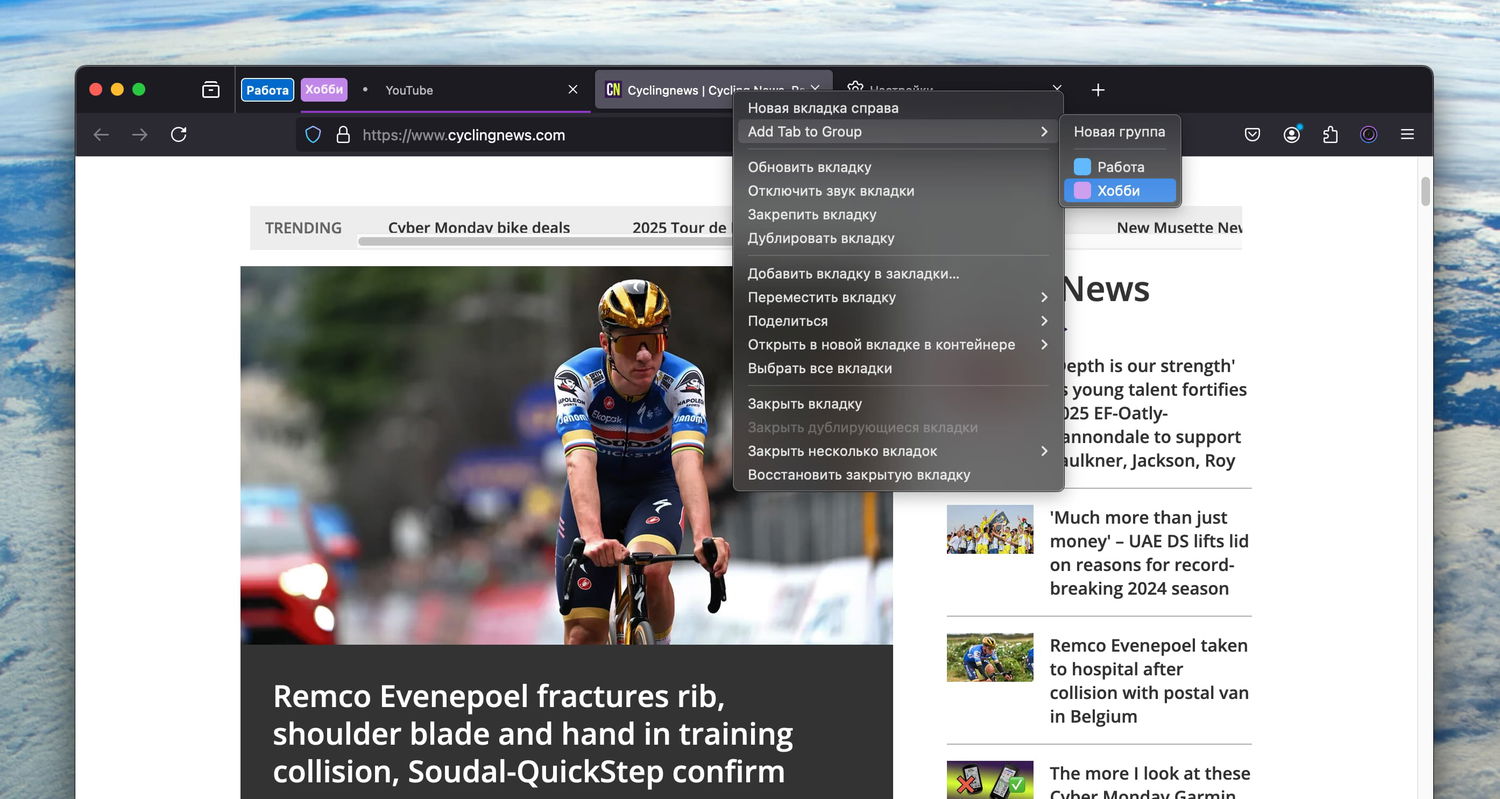This screenshot has height=799, width=1500.
Task: Open Remco Evenepoel taken to hospital article
Action: point(1149,681)
